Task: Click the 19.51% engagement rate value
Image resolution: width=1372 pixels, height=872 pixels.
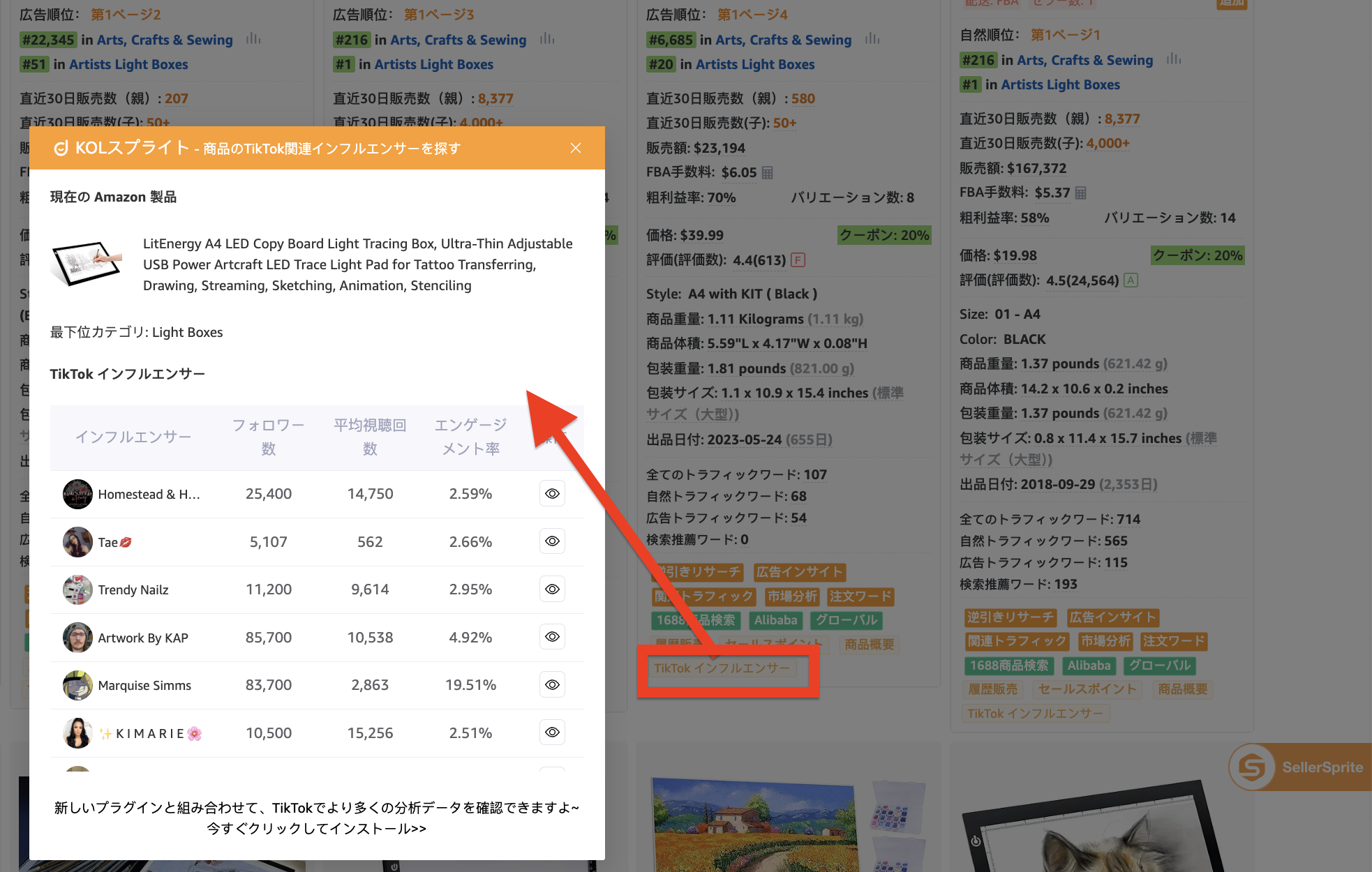Action: [471, 685]
